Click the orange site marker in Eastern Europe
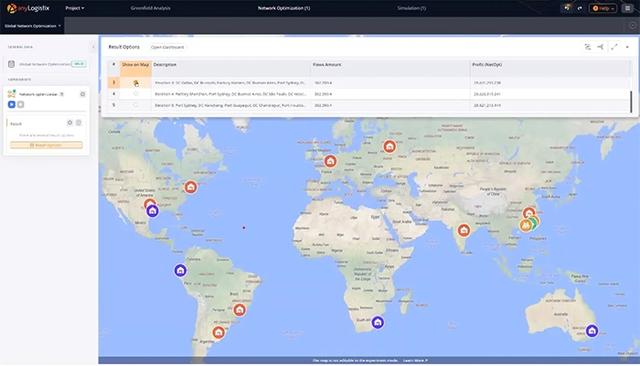 [389, 146]
